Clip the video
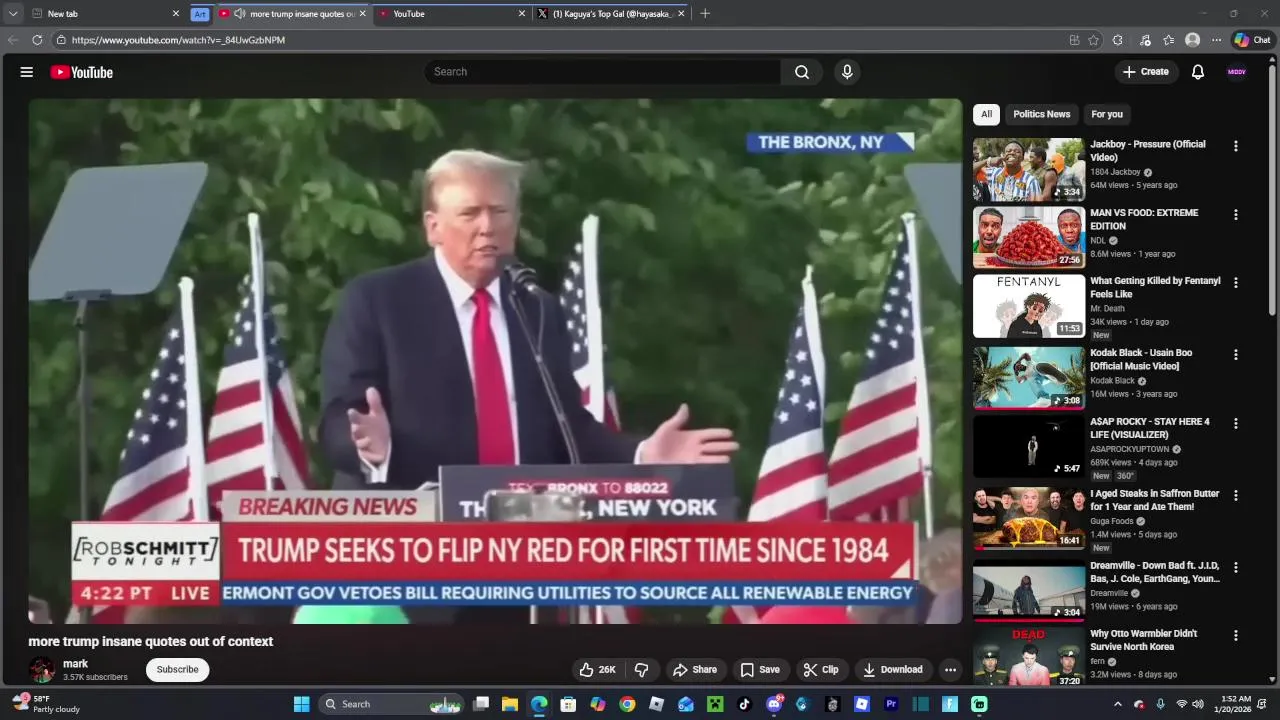Image resolution: width=1280 pixels, height=720 pixels. [x=821, y=670]
